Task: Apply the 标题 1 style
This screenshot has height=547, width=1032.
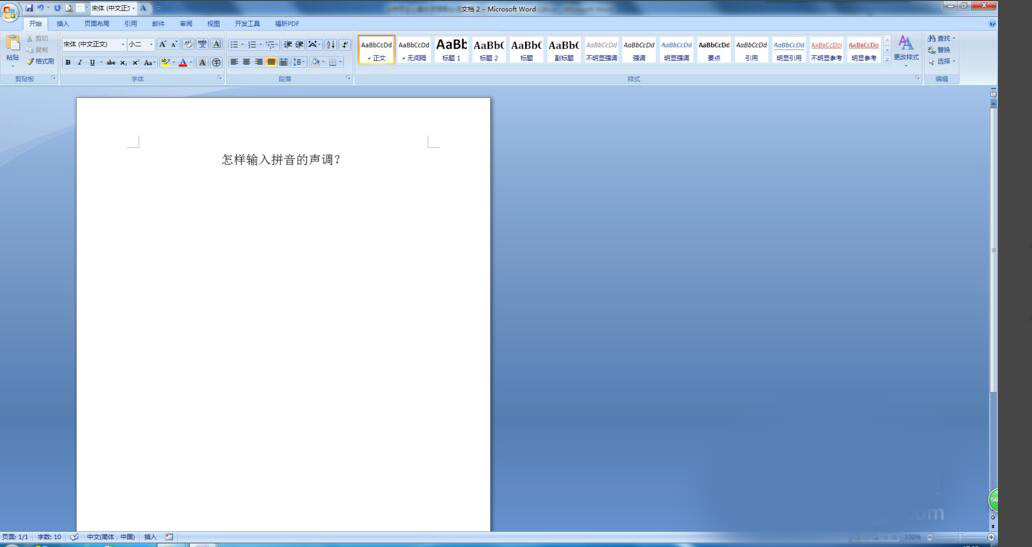Action: pos(451,49)
